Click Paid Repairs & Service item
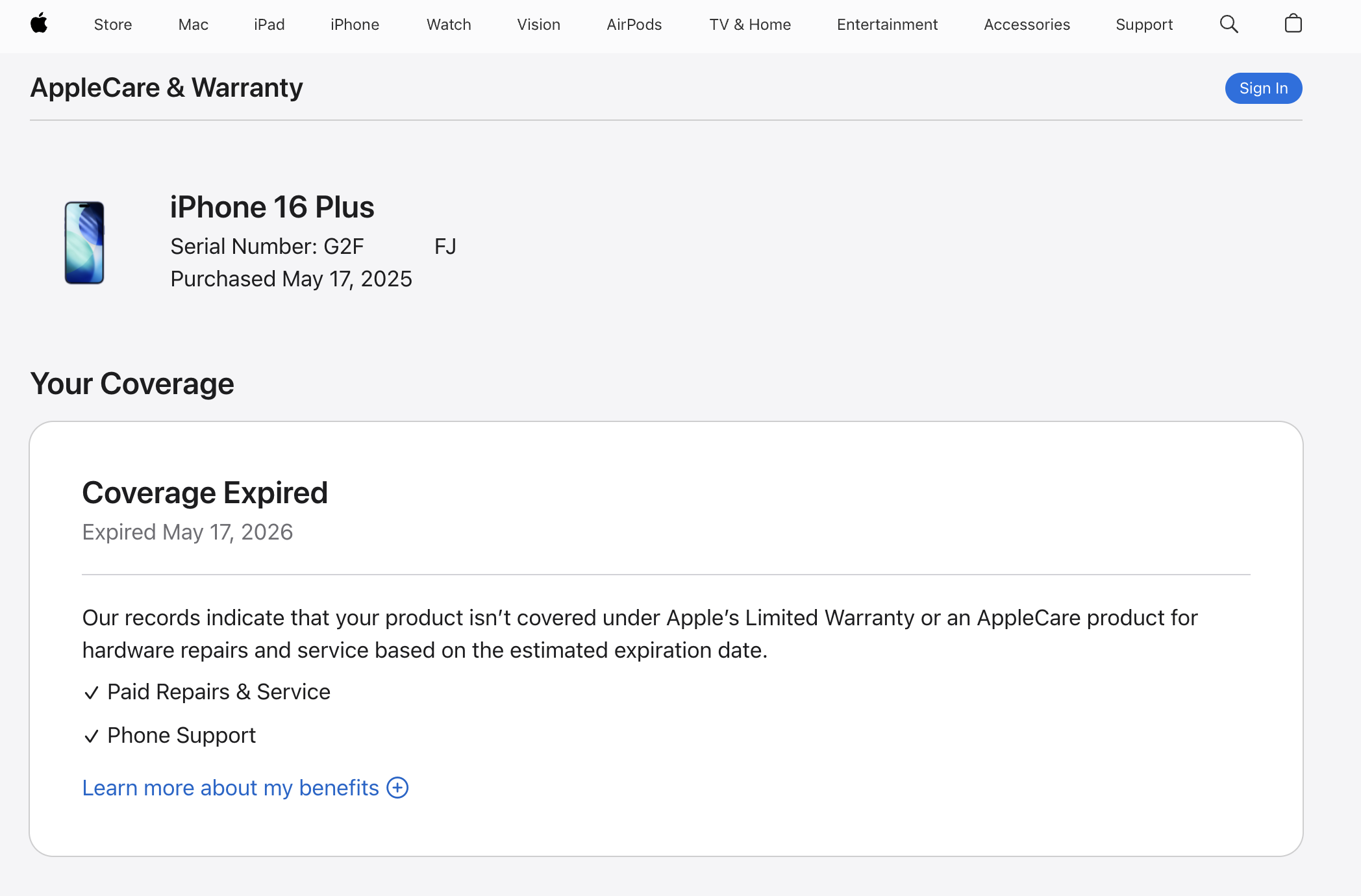Screen dimensions: 1361x896 219,692
